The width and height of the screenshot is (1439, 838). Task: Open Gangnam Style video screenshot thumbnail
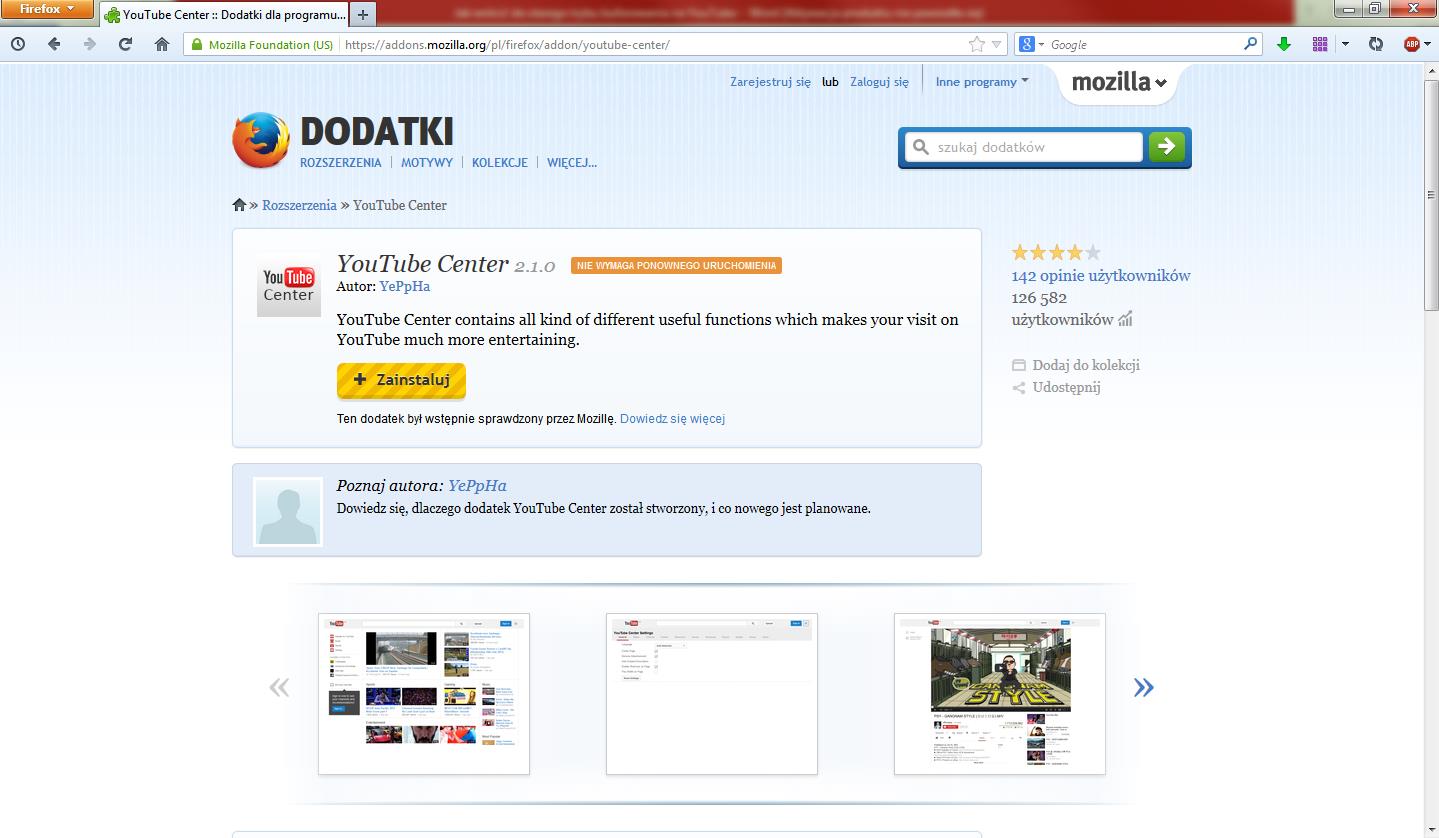tap(1000, 694)
